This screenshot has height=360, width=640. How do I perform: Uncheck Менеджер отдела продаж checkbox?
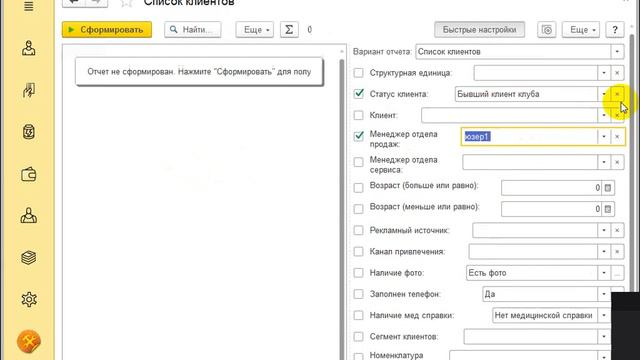pyautogui.click(x=358, y=136)
